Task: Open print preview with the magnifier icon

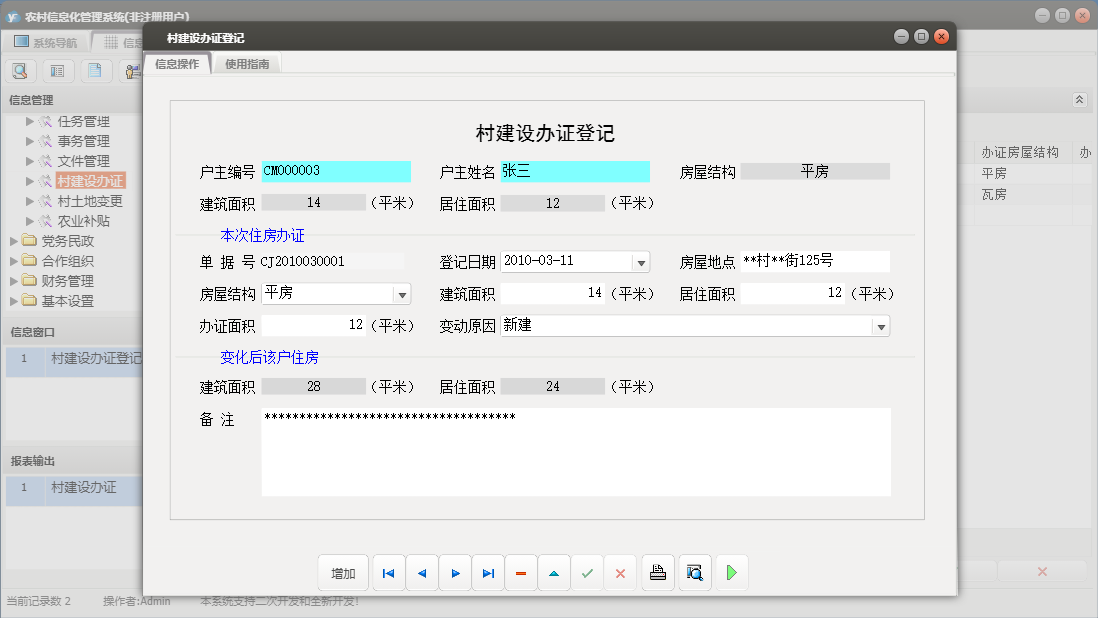Action: (x=694, y=572)
